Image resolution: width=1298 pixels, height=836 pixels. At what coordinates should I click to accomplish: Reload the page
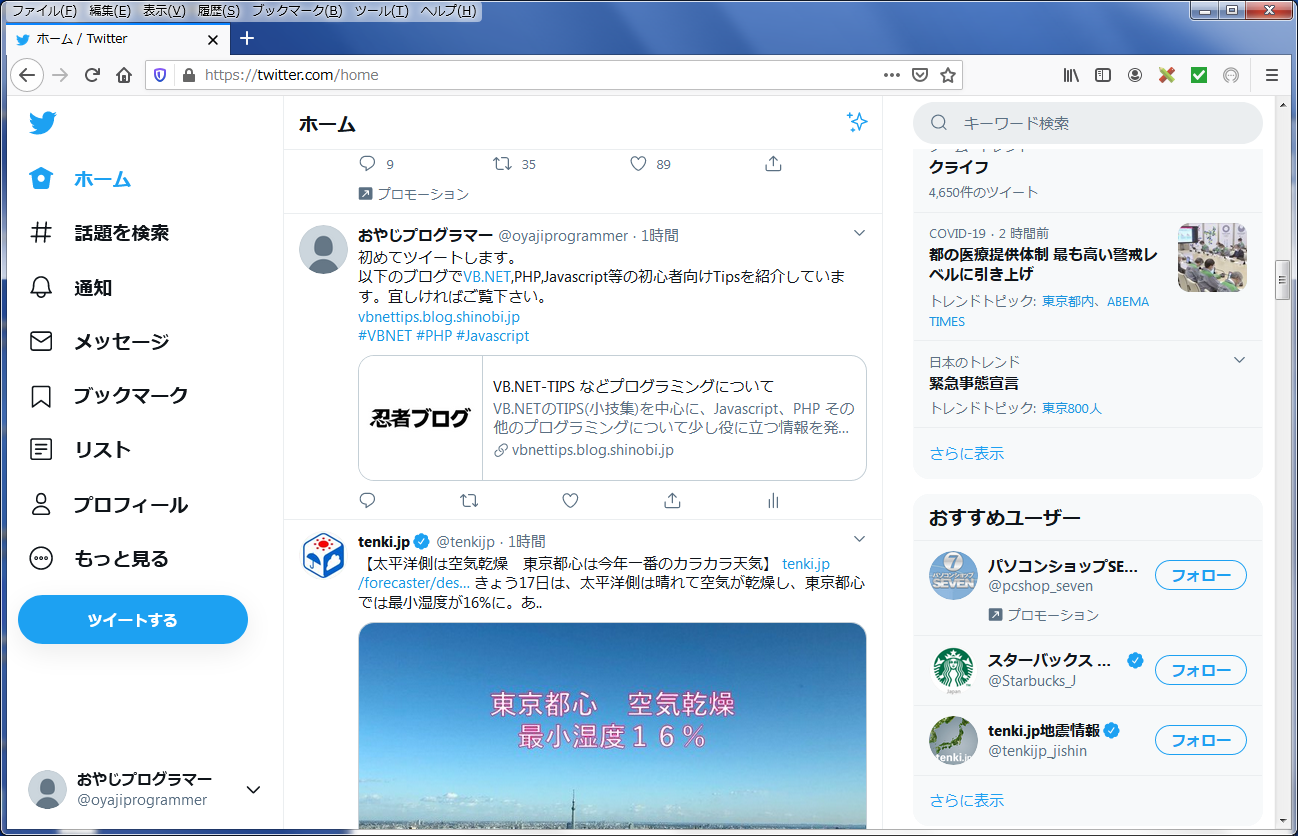[92, 75]
